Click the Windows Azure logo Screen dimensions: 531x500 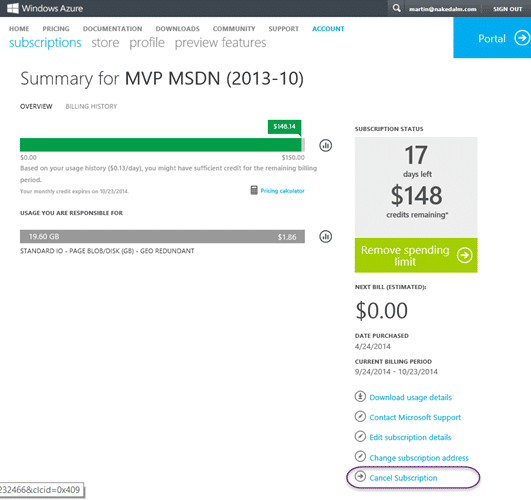45,8
